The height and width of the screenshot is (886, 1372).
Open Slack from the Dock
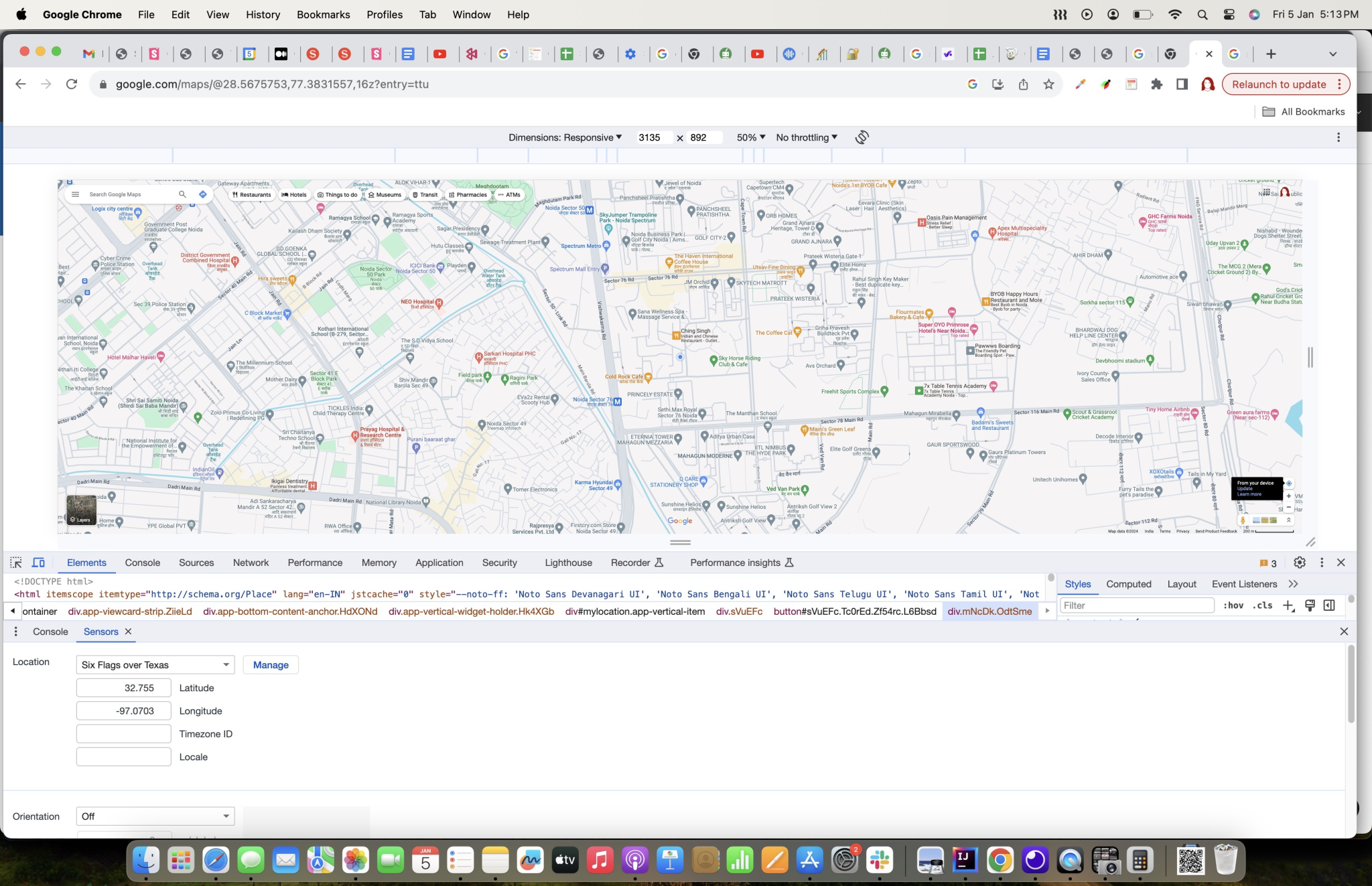point(879,860)
